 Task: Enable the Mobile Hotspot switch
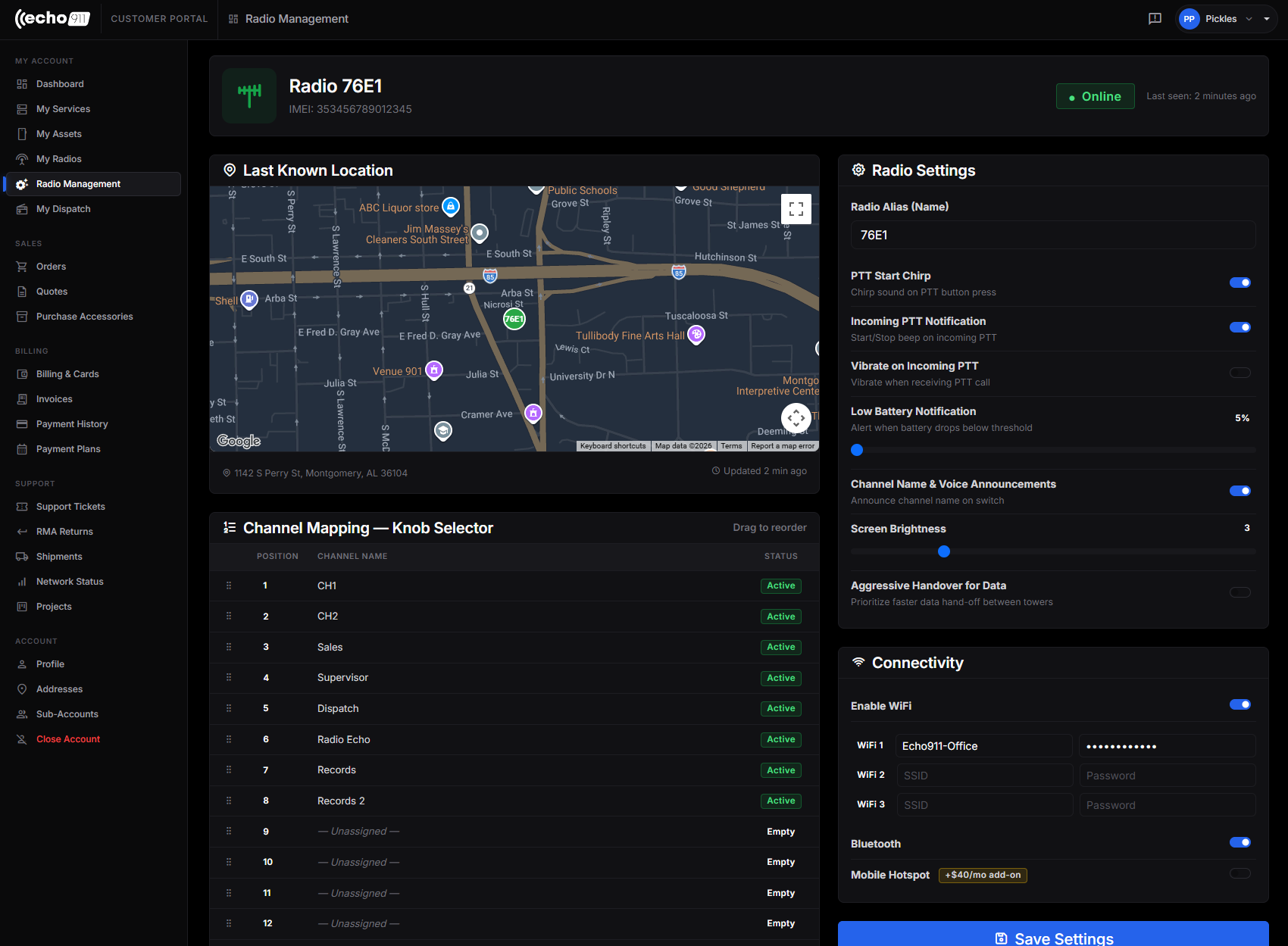pos(1240,873)
